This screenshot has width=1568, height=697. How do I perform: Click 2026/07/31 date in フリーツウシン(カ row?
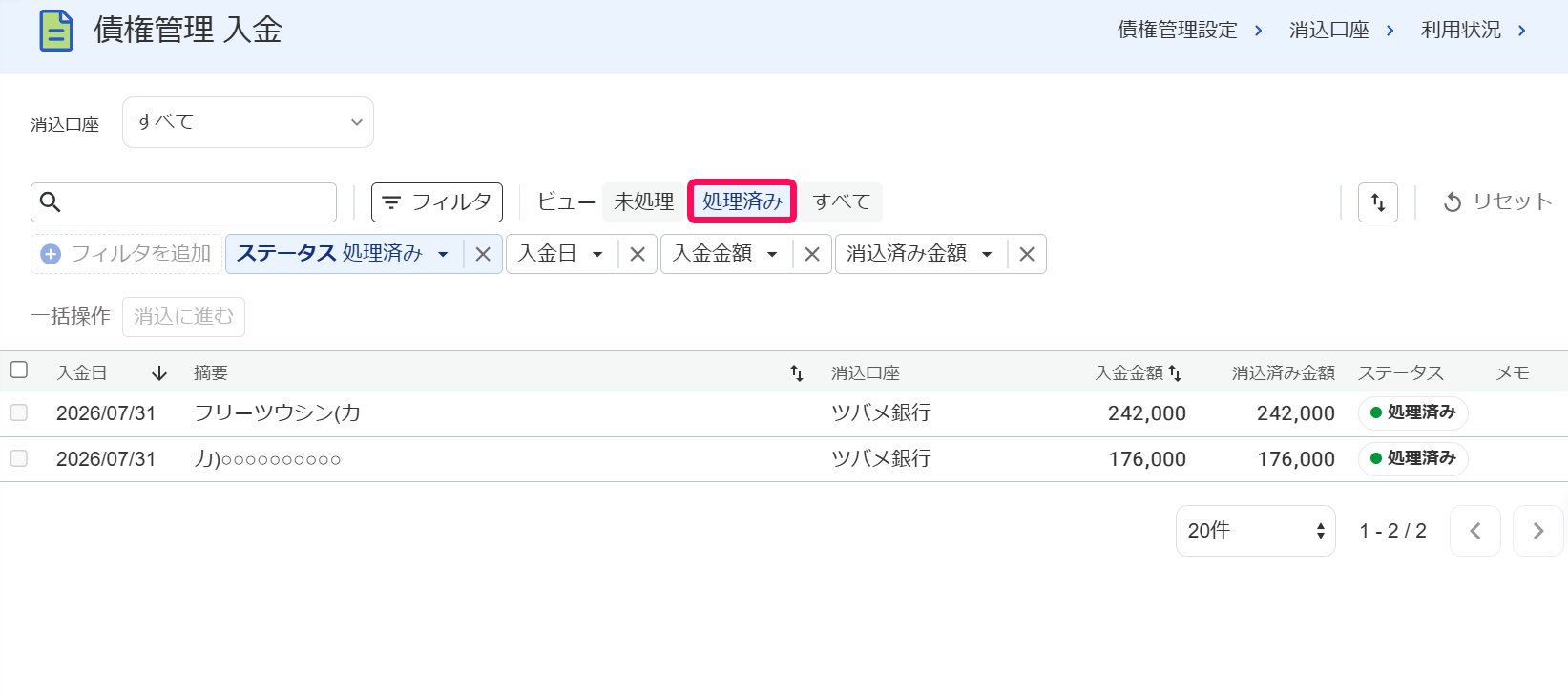[106, 413]
